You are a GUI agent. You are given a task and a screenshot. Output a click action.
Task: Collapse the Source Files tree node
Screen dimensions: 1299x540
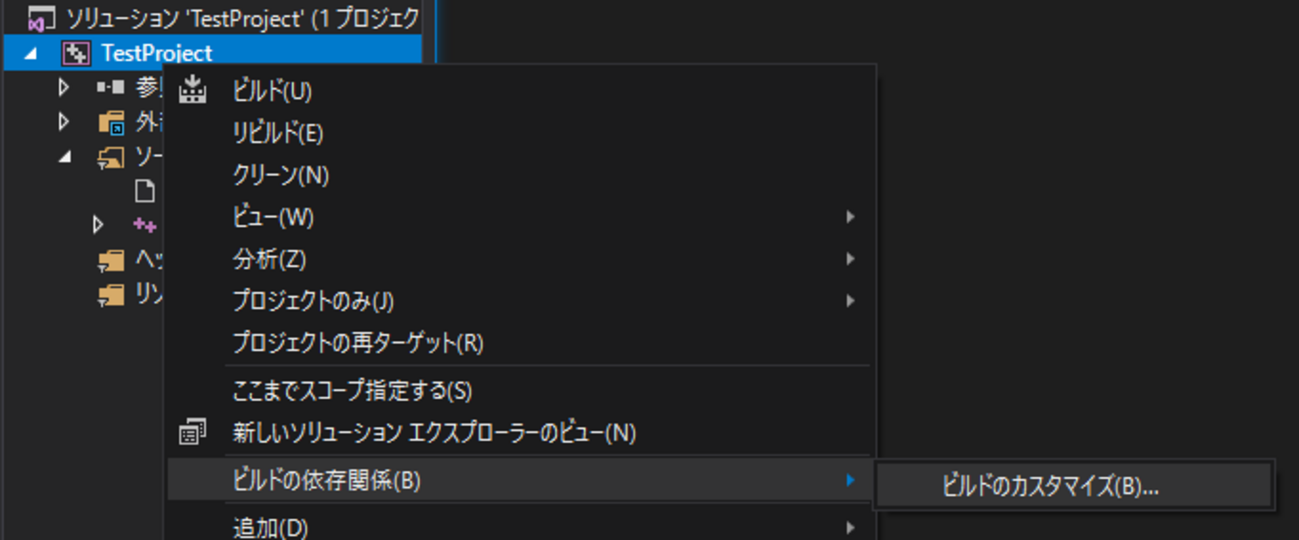[x=64, y=157]
